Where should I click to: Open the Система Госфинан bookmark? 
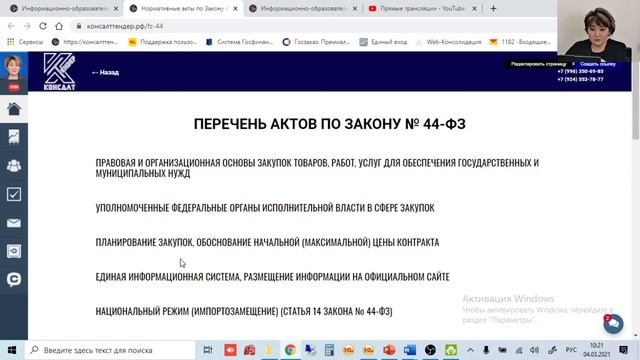click(x=240, y=42)
